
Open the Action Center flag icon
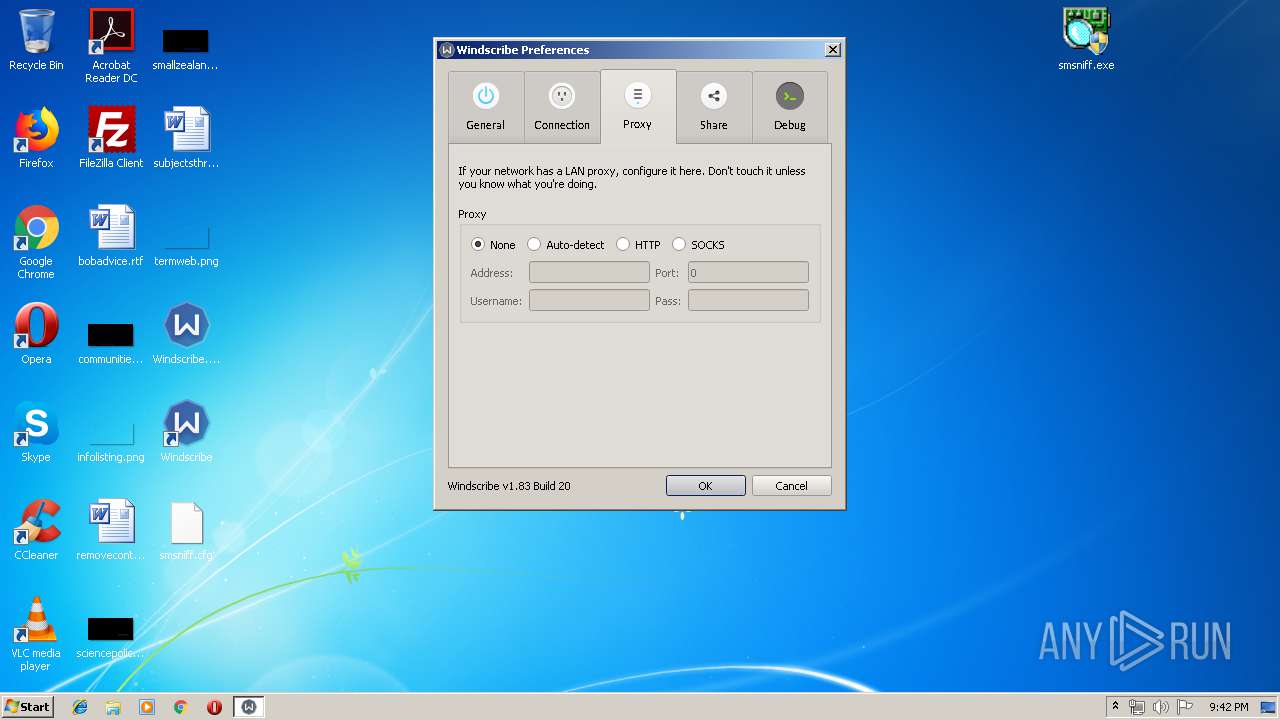pyautogui.click(x=1183, y=706)
